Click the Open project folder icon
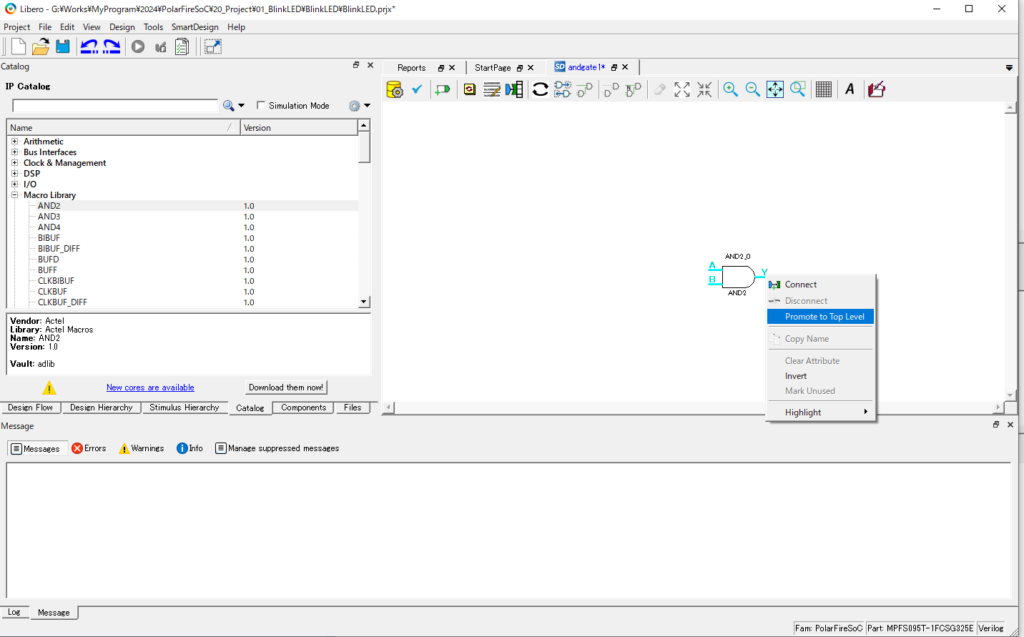Viewport: 1024px width, 637px height. pos(41,46)
